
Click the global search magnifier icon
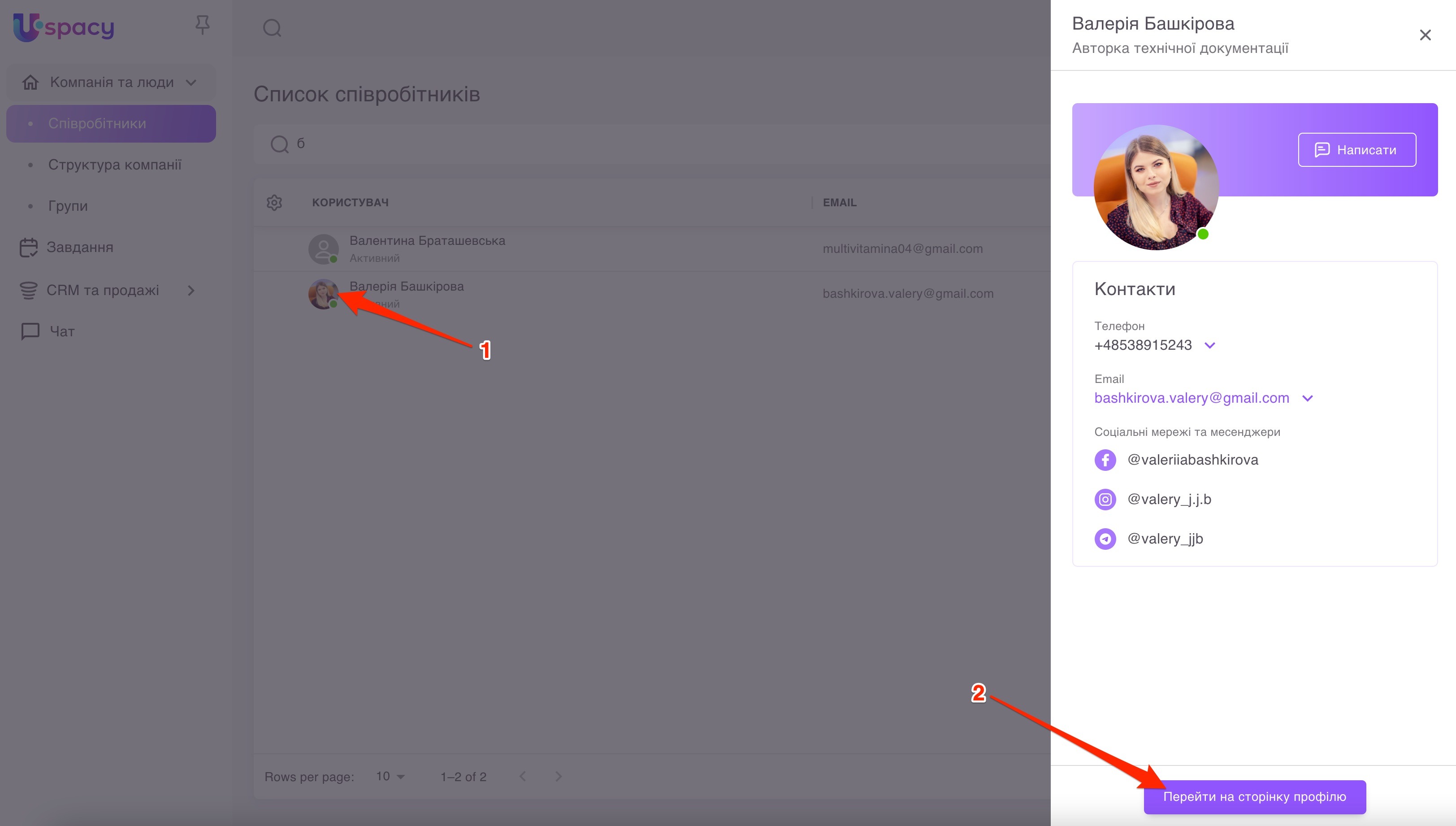pyautogui.click(x=272, y=28)
